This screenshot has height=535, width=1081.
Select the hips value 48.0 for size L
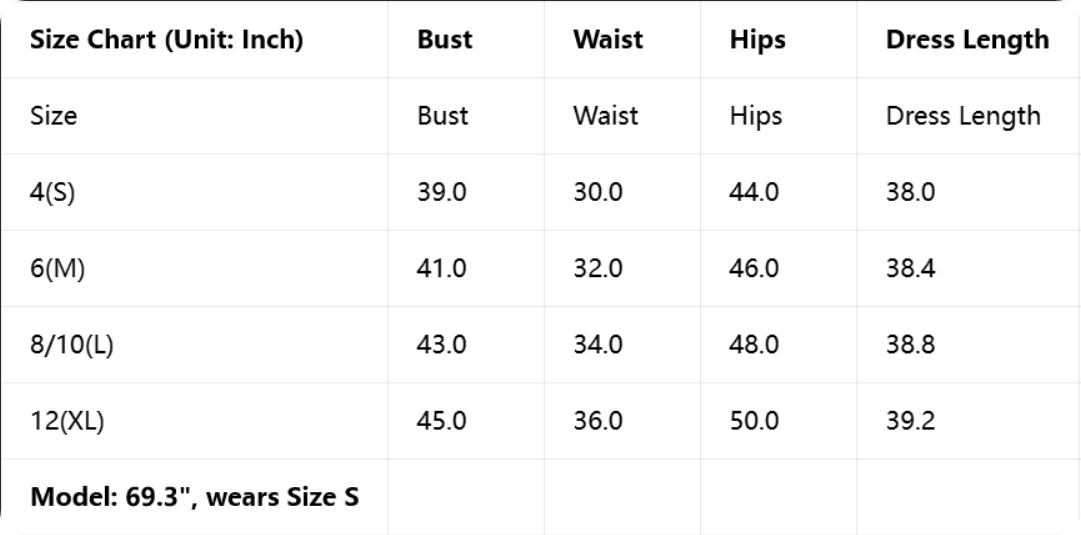click(754, 345)
